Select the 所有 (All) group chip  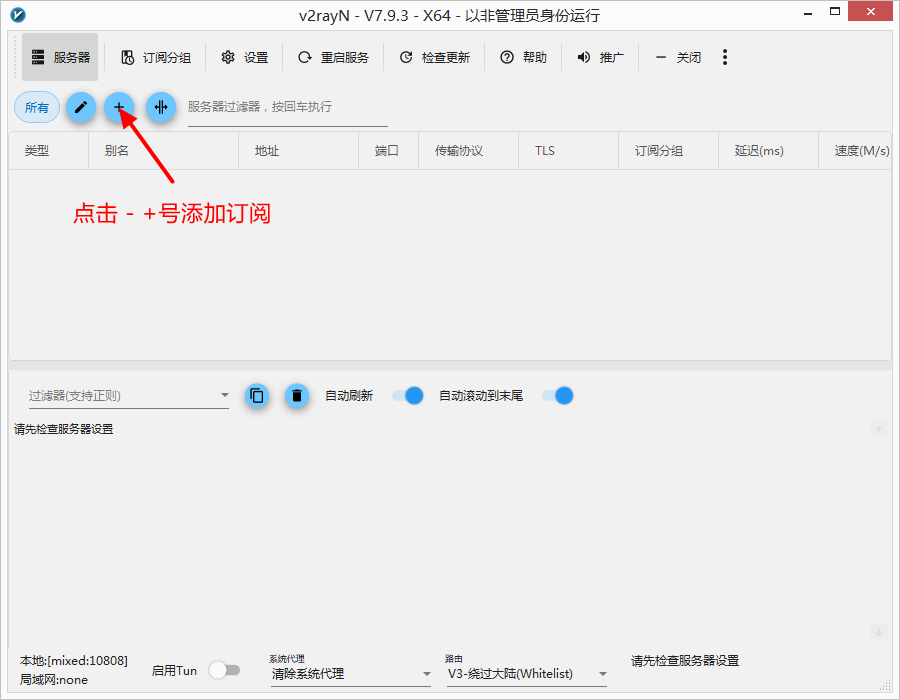tap(37, 107)
